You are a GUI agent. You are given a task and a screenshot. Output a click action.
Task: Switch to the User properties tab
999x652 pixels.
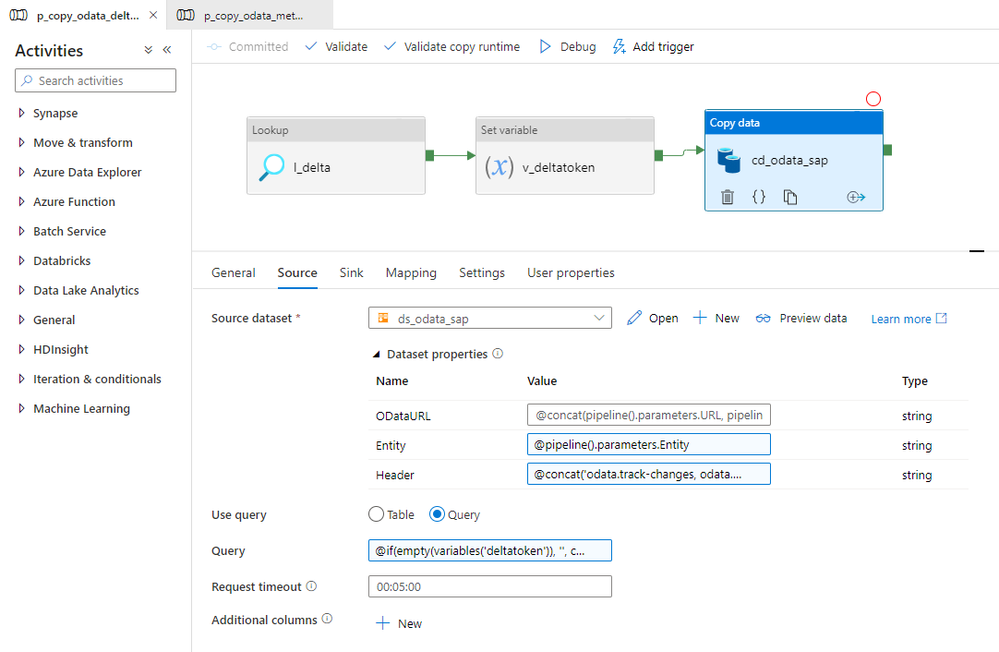(570, 273)
